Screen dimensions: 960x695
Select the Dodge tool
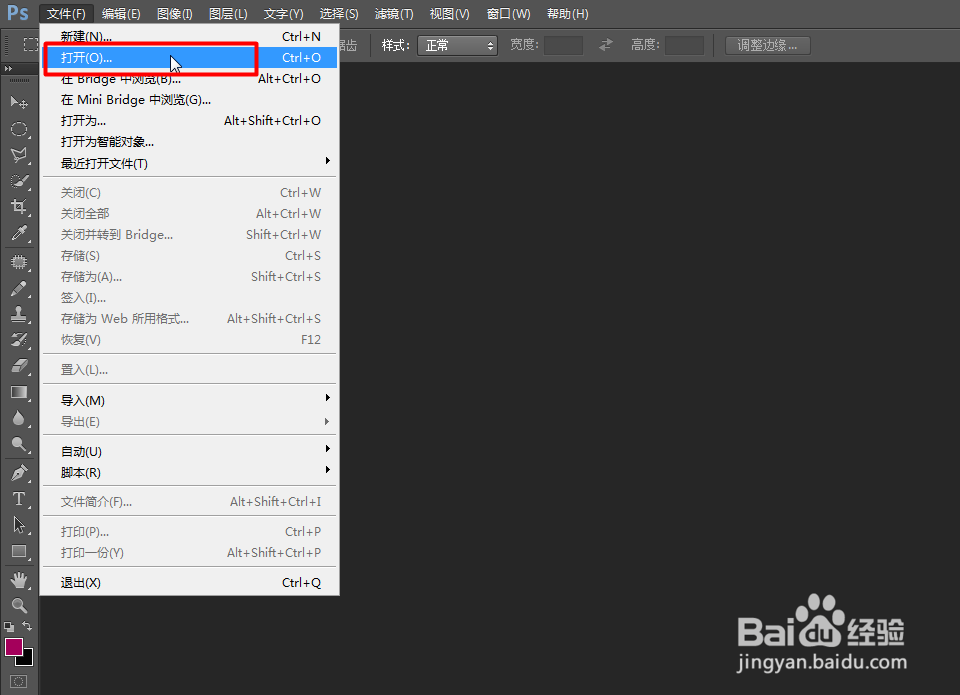coord(19,444)
